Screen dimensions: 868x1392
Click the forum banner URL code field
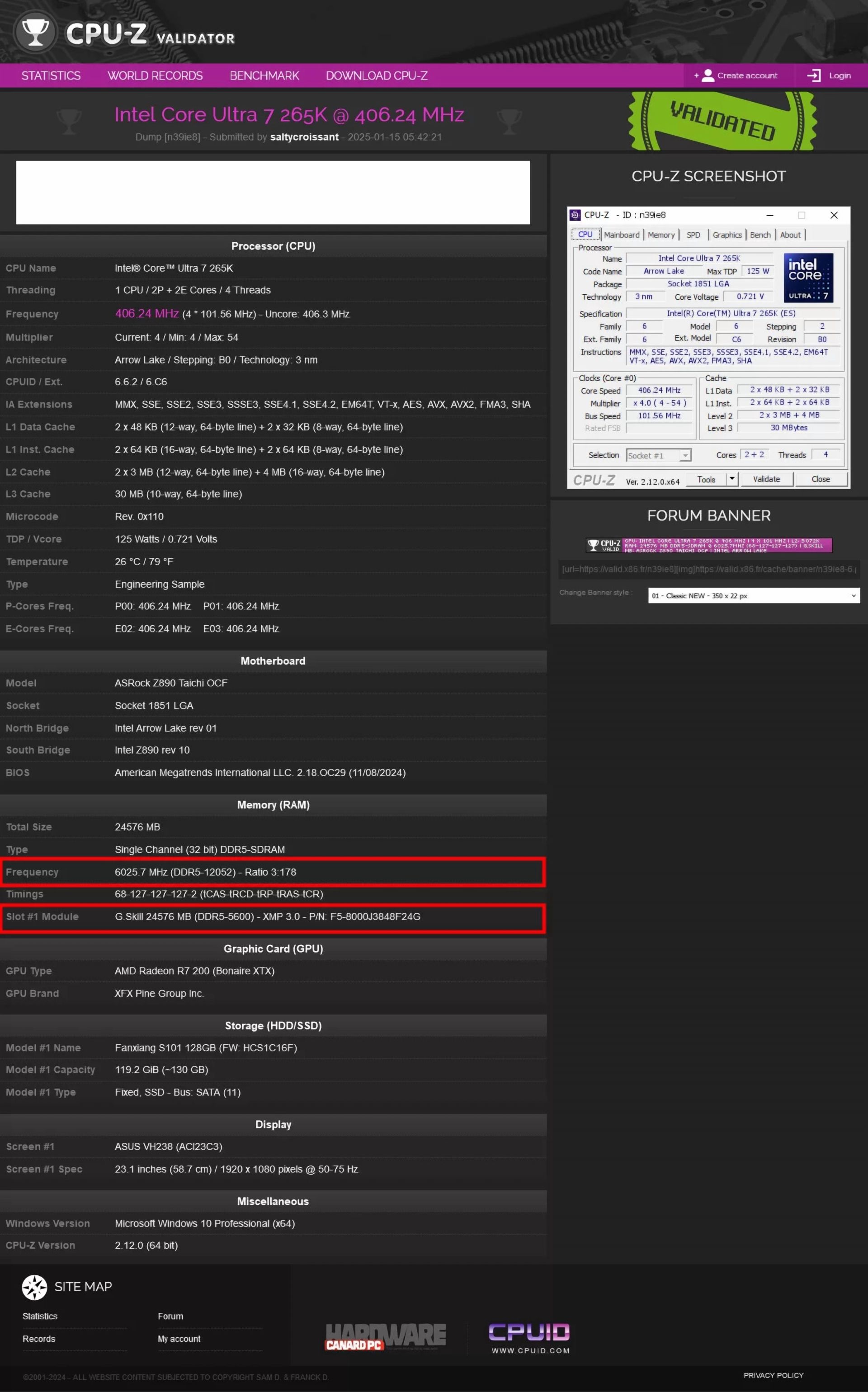point(709,569)
